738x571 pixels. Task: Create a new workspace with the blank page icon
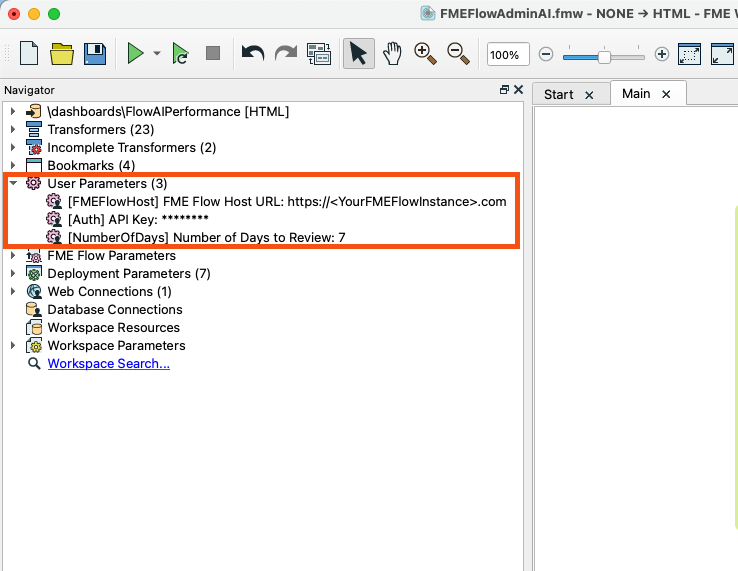tap(29, 53)
